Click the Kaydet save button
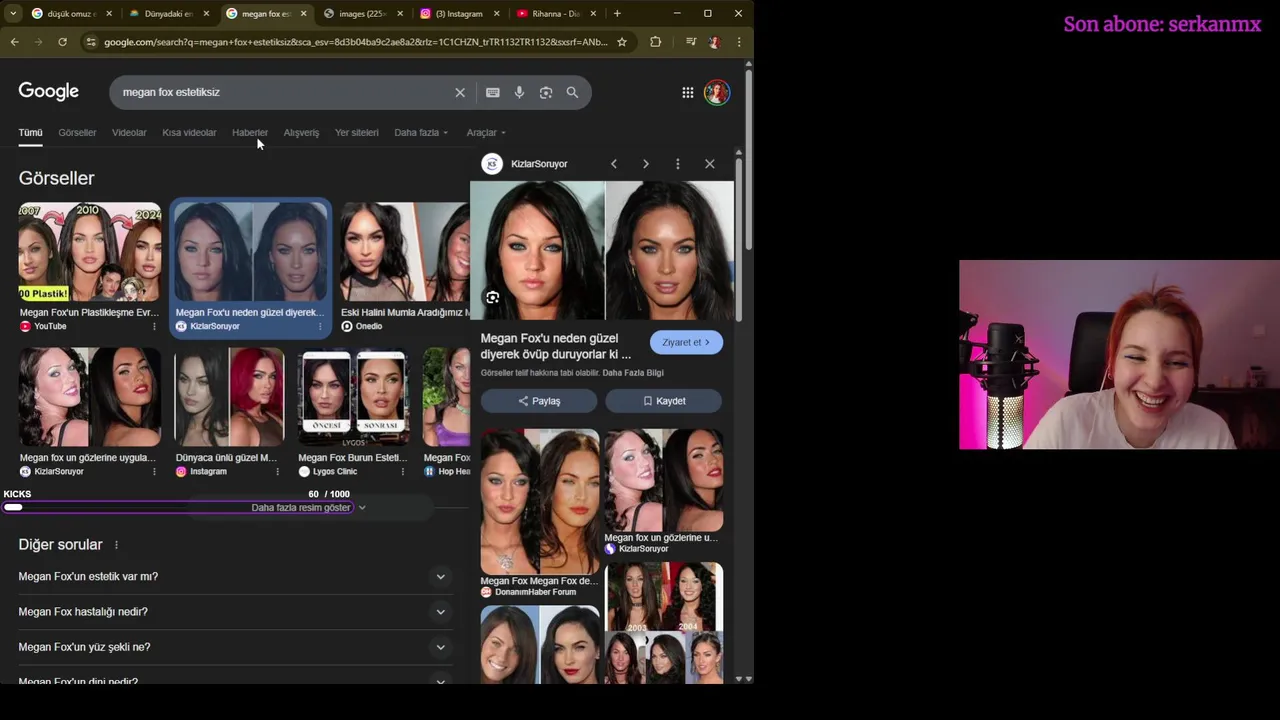1280x720 pixels. (x=664, y=401)
